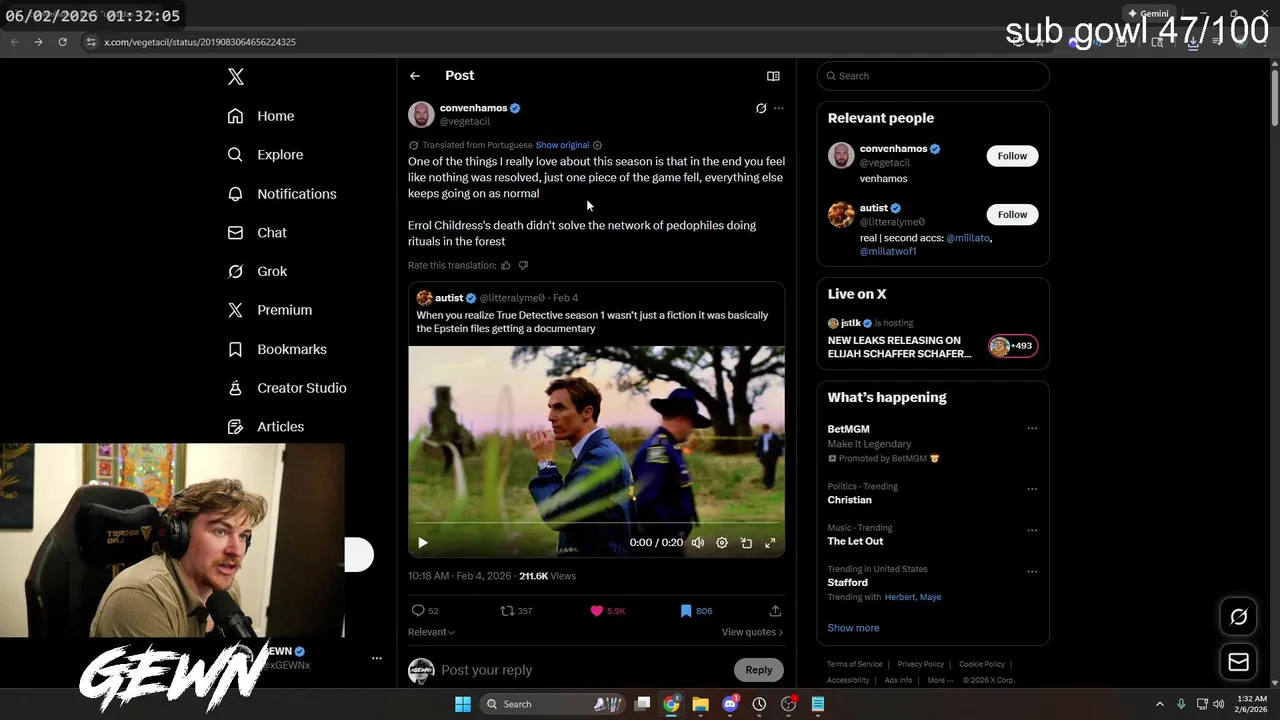Viewport: 1280px width, 720px height.
Task: Play the quoted video
Action: (x=422, y=543)
